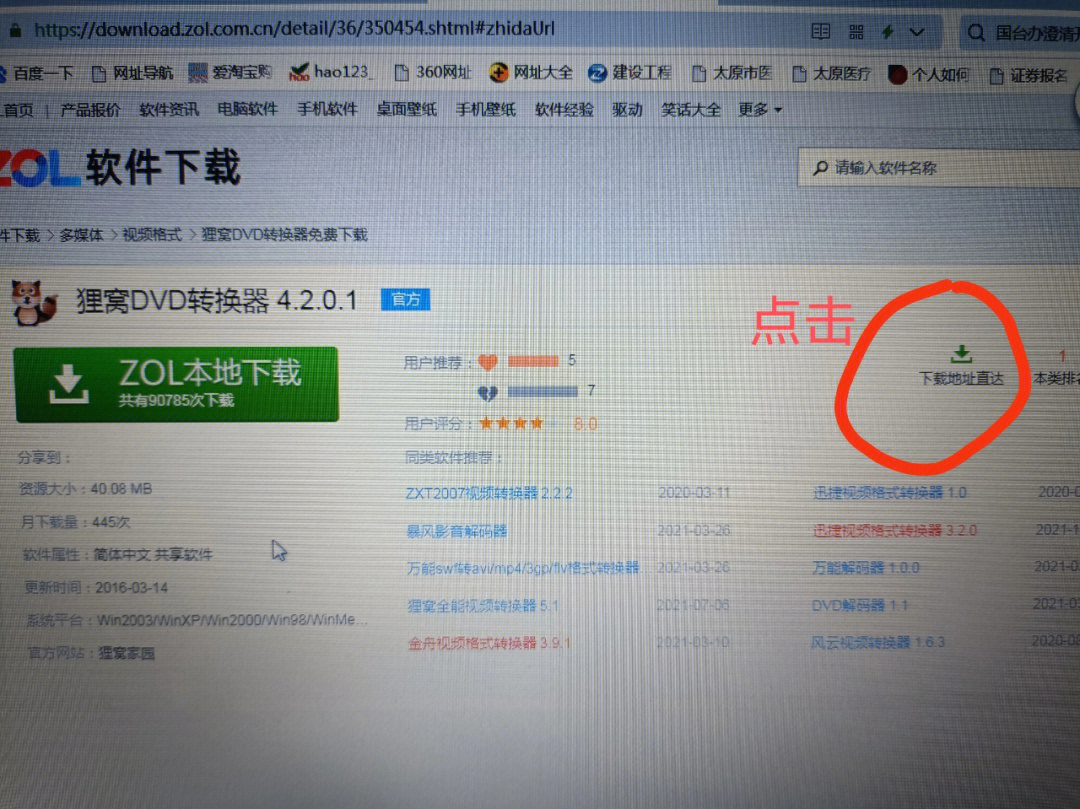Click the page URL in address bar
The image size is (1080, 809).
tap(294, 29)
